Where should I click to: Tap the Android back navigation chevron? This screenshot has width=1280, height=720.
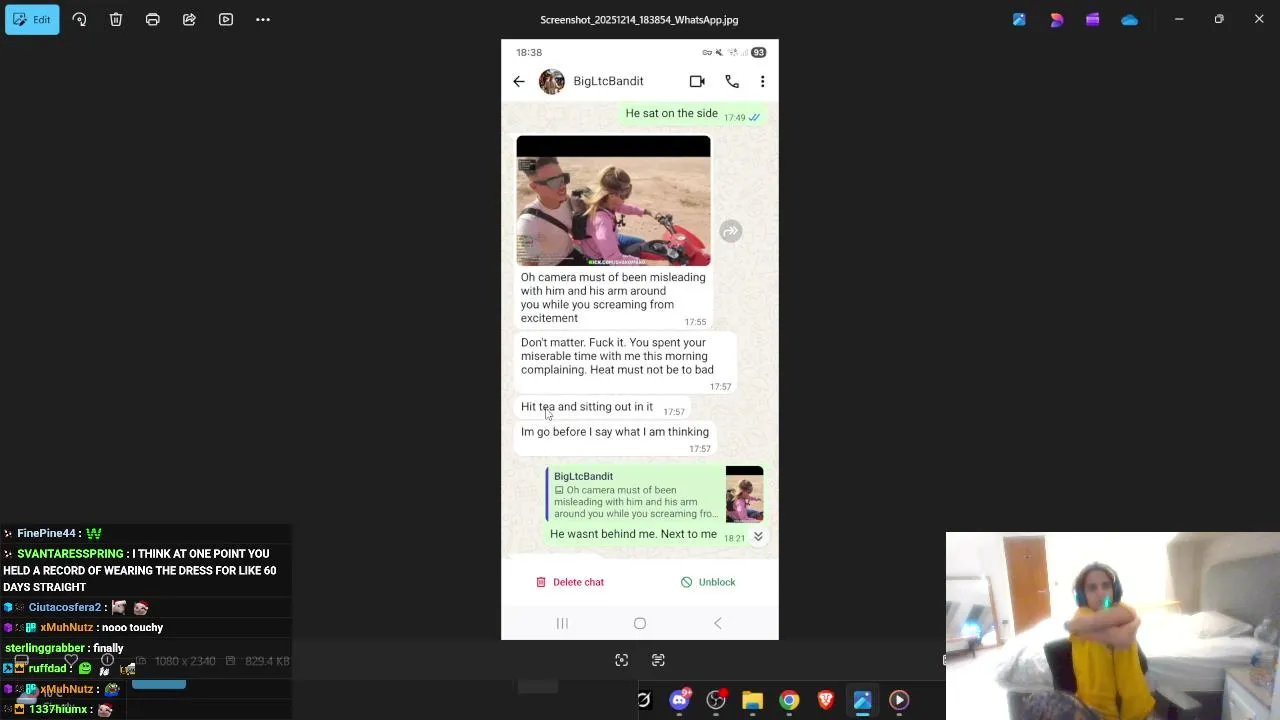point(717,624)
